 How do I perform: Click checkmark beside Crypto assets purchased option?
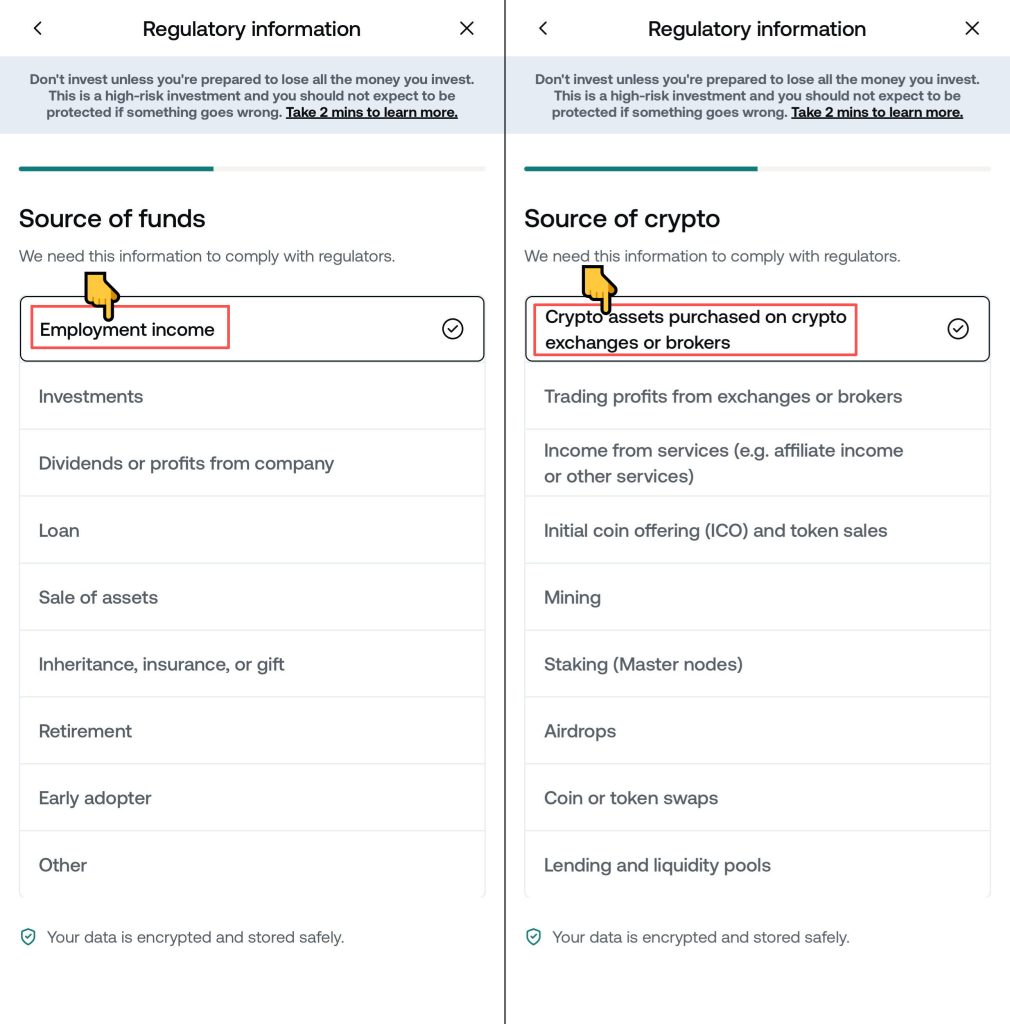point(957,329)
